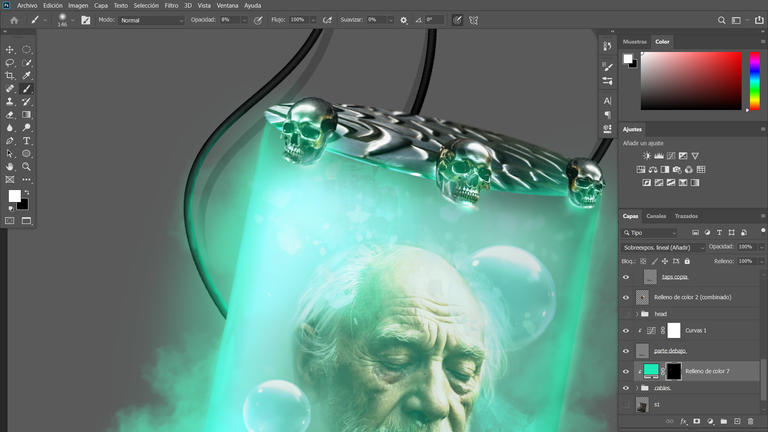Open the Archivo menu

point(27,5)
